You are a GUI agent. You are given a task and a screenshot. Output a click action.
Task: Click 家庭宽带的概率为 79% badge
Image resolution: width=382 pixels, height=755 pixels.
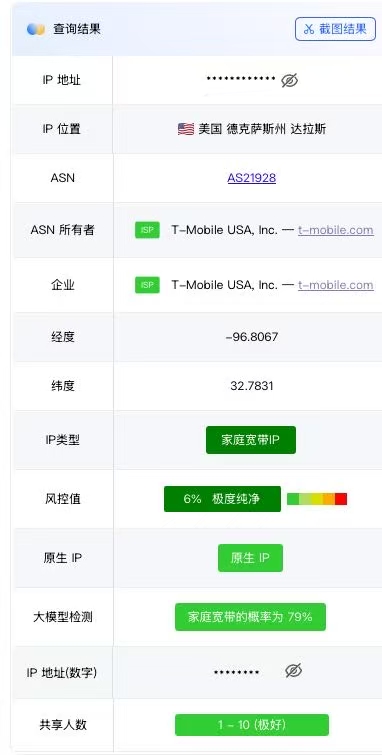point(250,617)
